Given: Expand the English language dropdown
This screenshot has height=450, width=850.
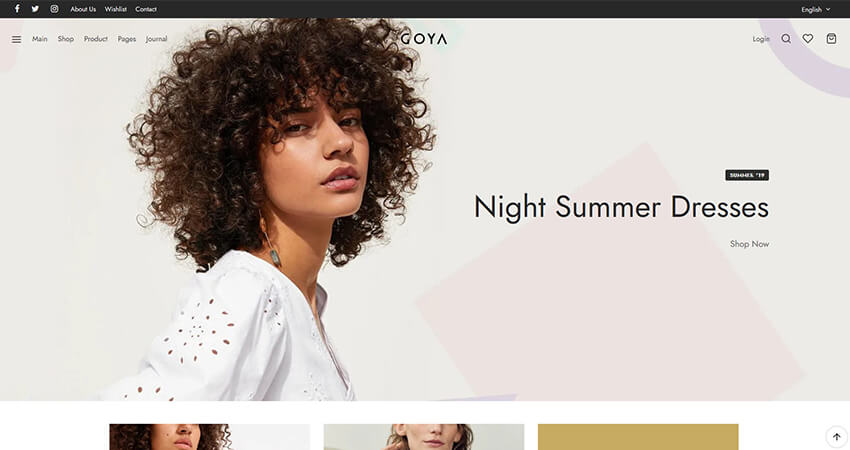Looking at the screenshot, I should point(816,9).
